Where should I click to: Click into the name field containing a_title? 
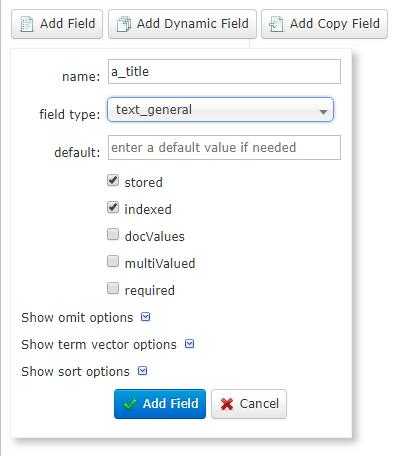tap(224, 72)
